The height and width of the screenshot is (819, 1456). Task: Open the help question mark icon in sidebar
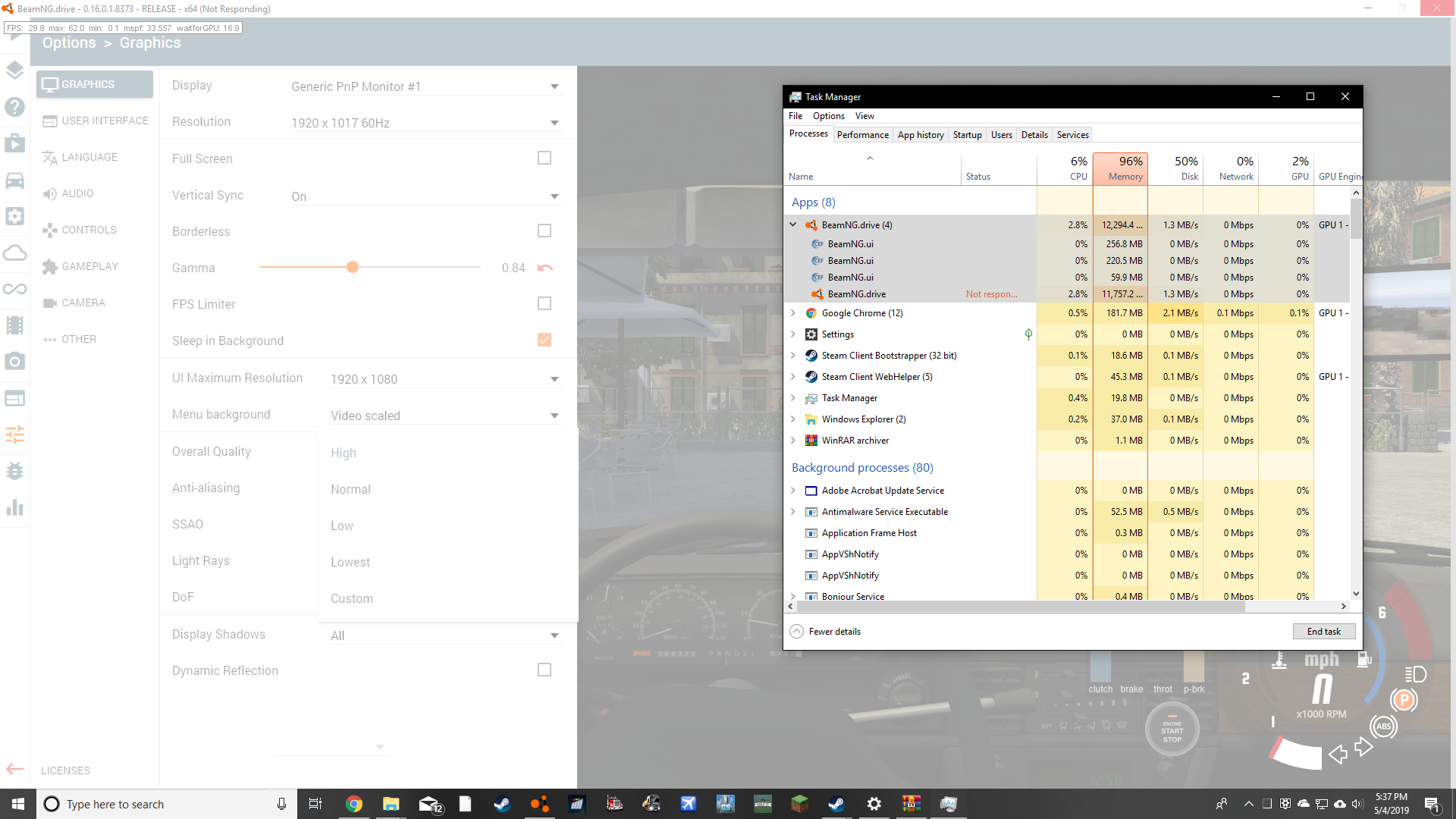click(x=14, y=106)
